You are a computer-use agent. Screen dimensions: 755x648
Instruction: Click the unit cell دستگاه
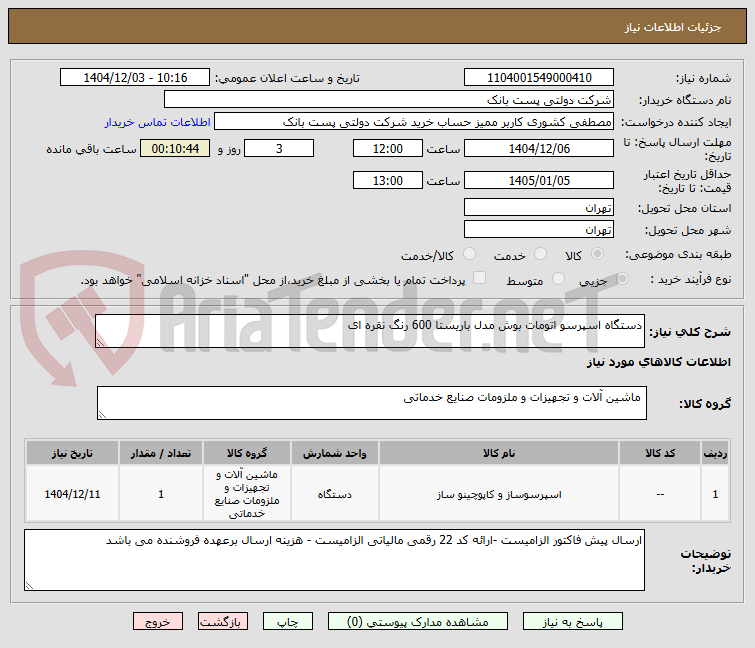click(335, 494)
